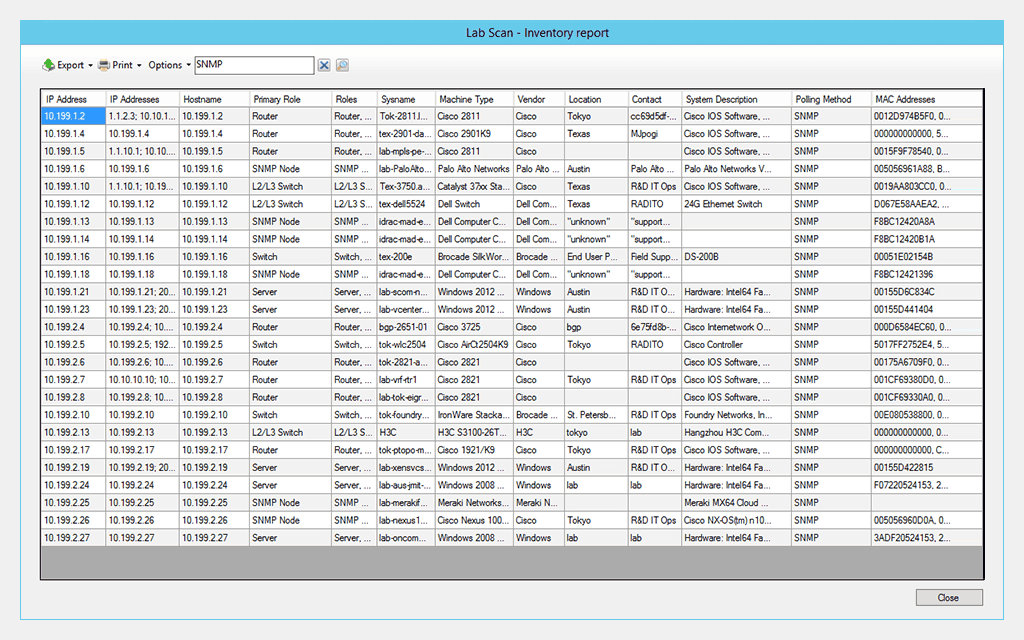Screen dimensions: 1024x640
Task: Click the Meraki MX64 Cloud description cell
Action: click(737, 504)
